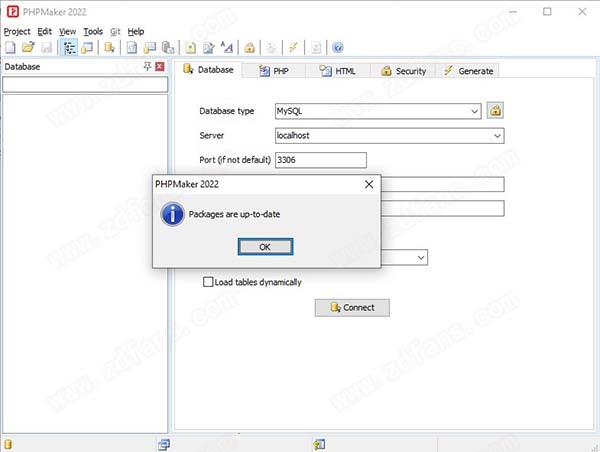Click the second partially hidden field behind dialog
Viewport: 600px width, 452px height.
tap(442, 209)
